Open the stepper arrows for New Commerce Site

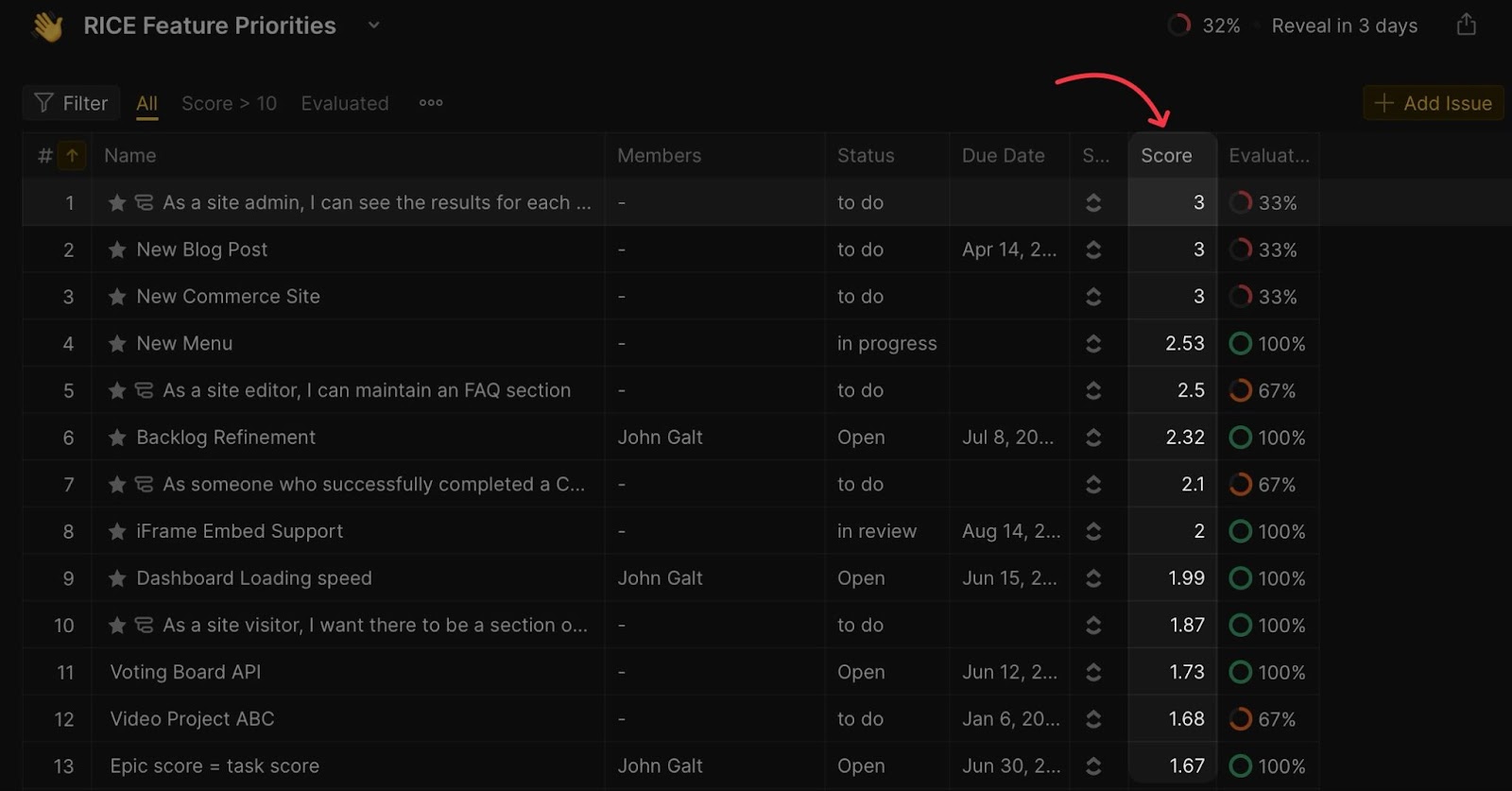point(1093,297)
